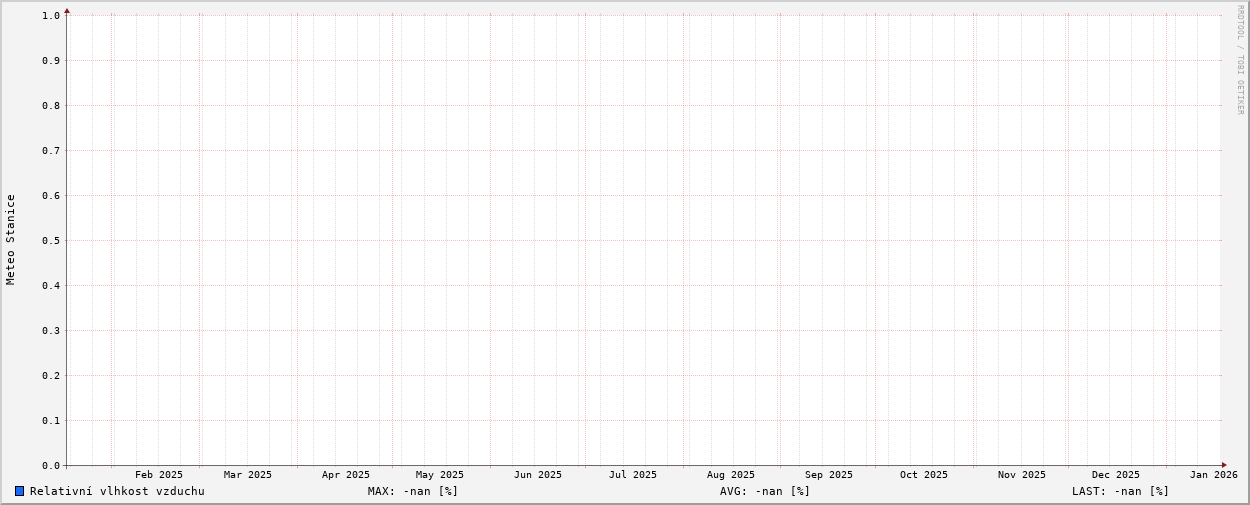Click the Feb 2025 x-axis label

coord(159,475)
